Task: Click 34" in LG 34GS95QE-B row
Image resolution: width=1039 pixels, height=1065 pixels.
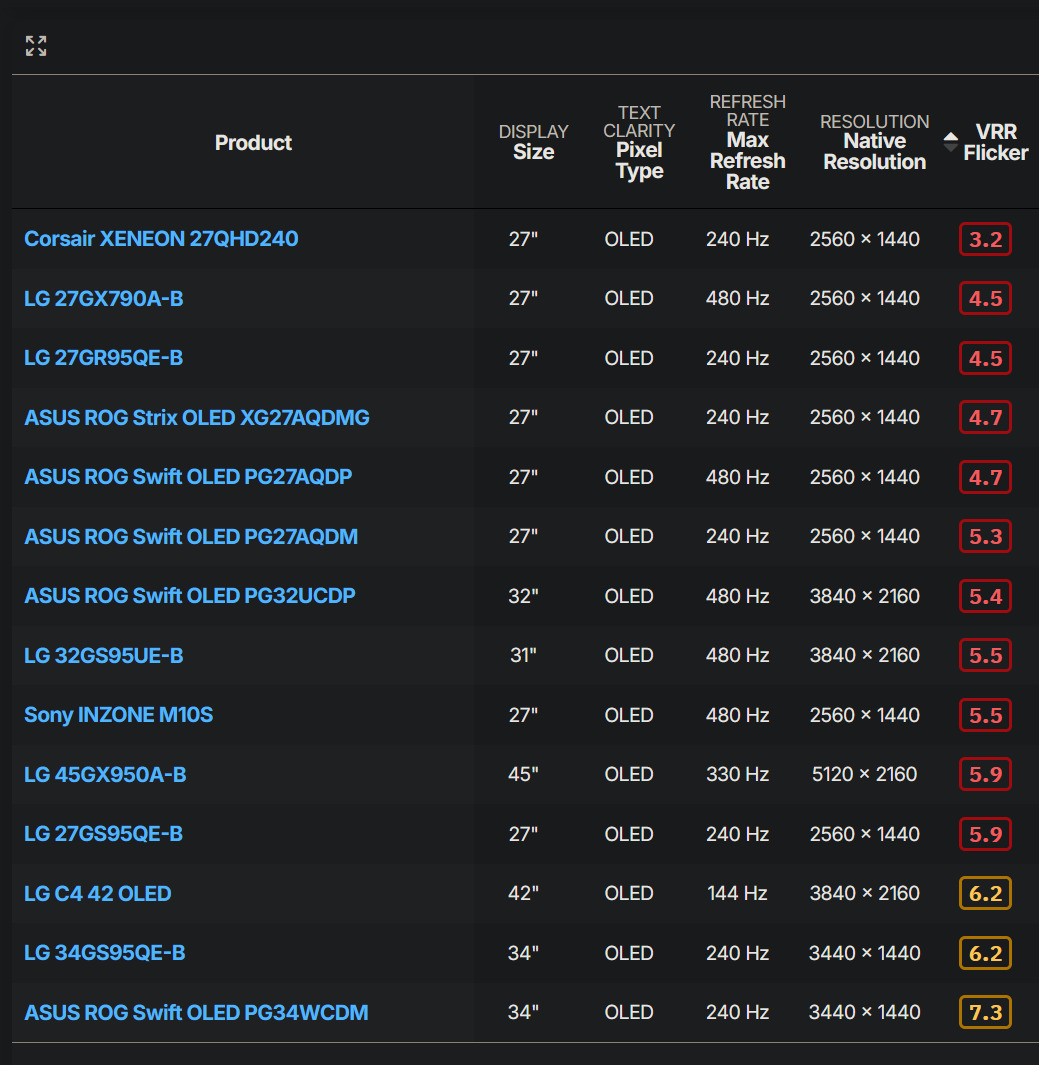Action: coord(524,953)
